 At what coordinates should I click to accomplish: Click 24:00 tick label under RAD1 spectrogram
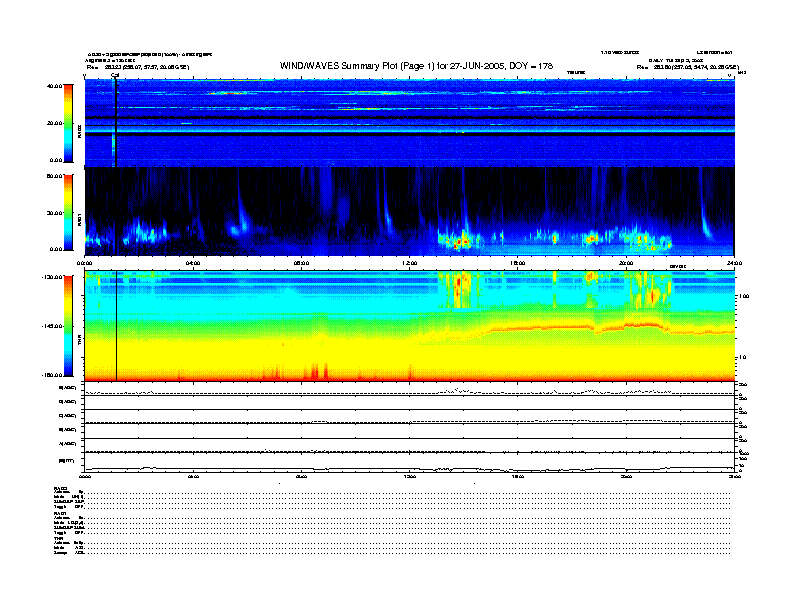(734, 263)
